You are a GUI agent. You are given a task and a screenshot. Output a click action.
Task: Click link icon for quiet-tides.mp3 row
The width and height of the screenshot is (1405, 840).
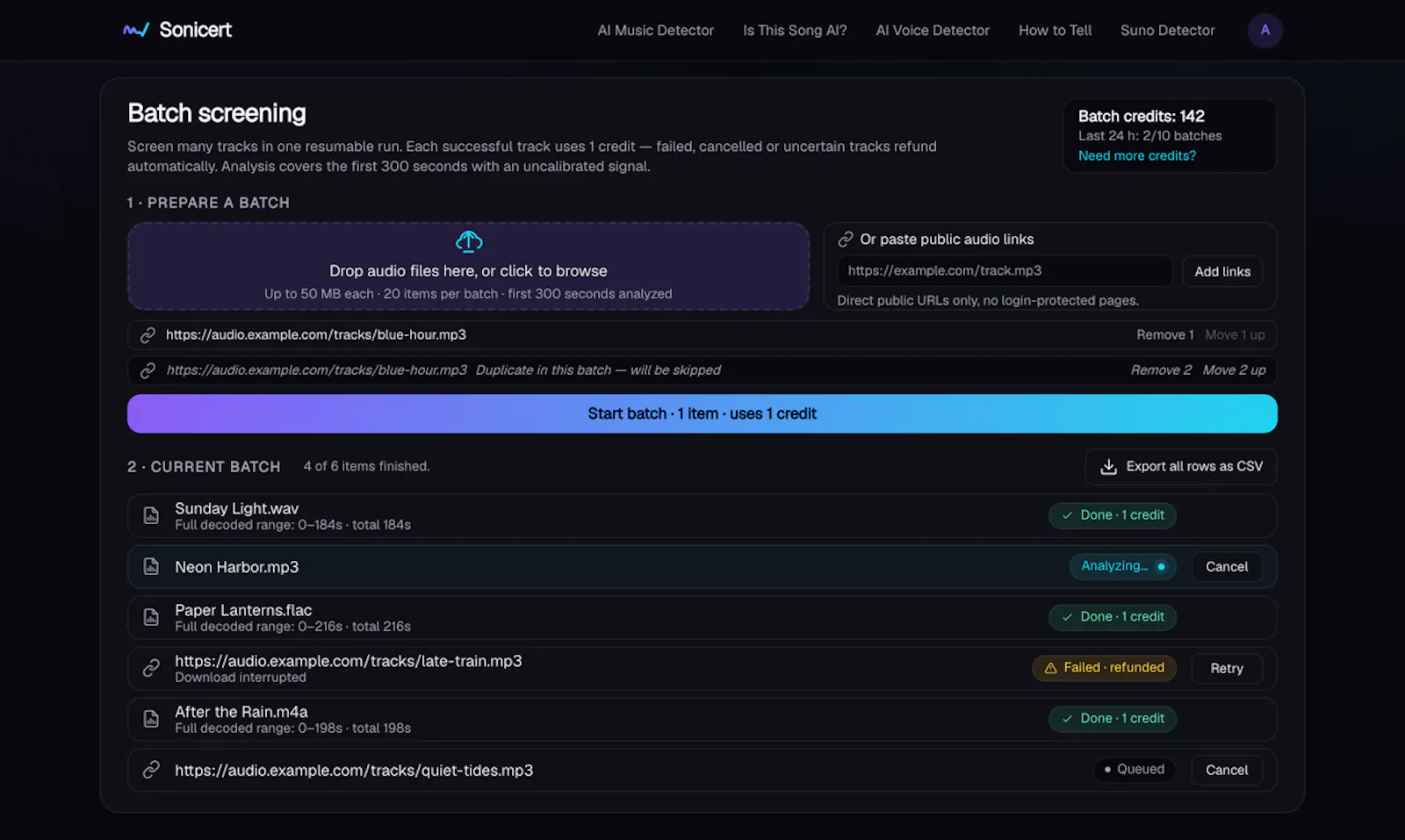pos(151,770)
